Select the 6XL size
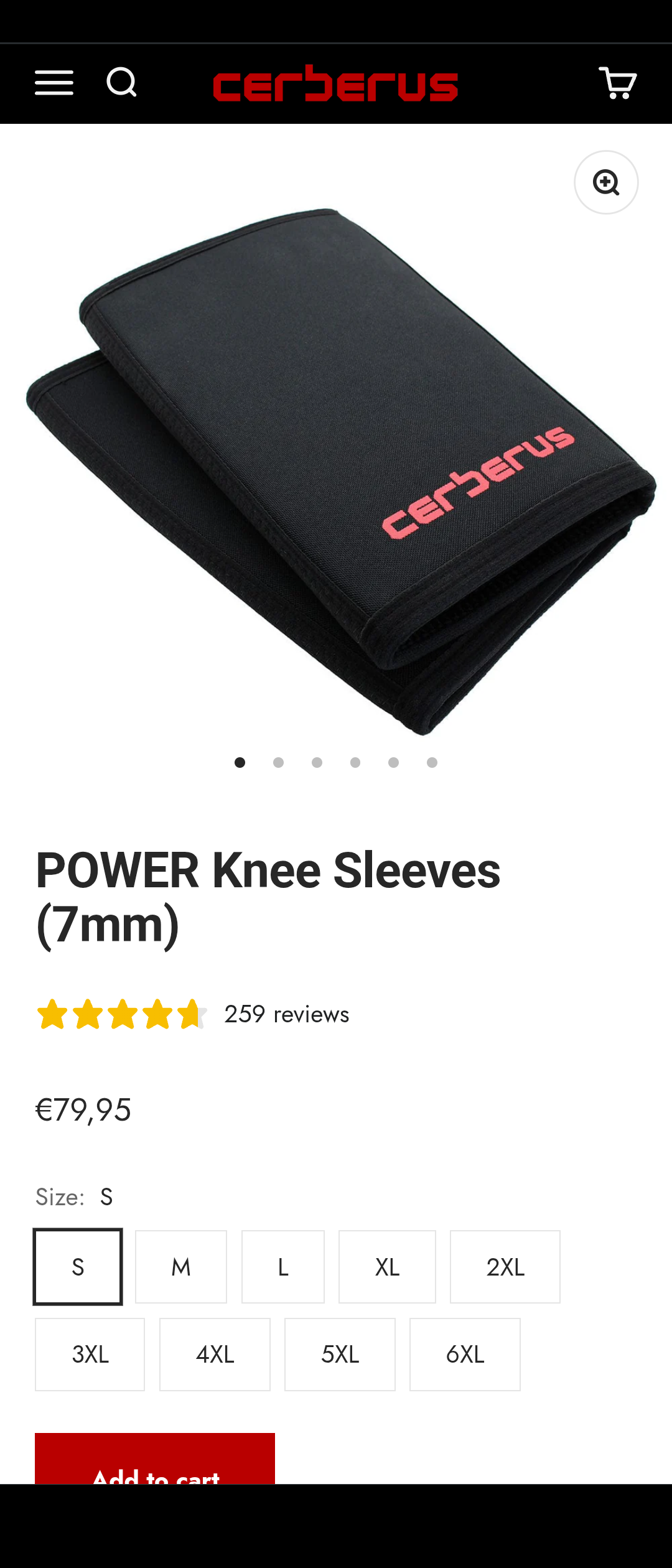672x1568 pixels. (x=465, y=1355)
